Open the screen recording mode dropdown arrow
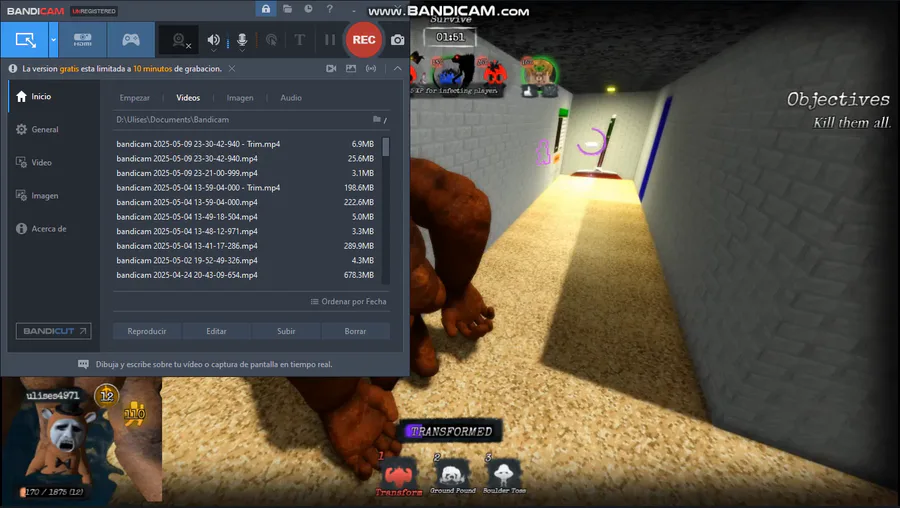This screenshot has width=900, height=508. point(53,40)
